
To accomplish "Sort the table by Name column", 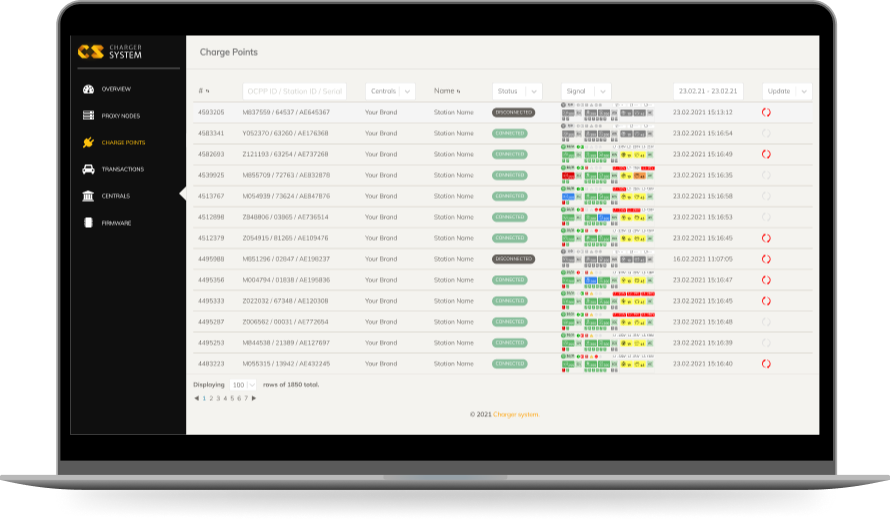I will pyautogui.click(x=446, y=91).
